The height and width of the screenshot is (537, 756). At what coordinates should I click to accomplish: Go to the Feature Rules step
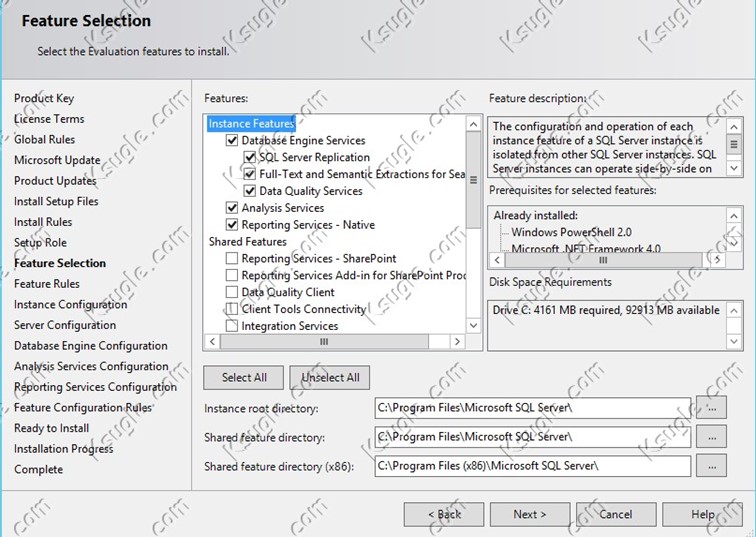point(47,284)
